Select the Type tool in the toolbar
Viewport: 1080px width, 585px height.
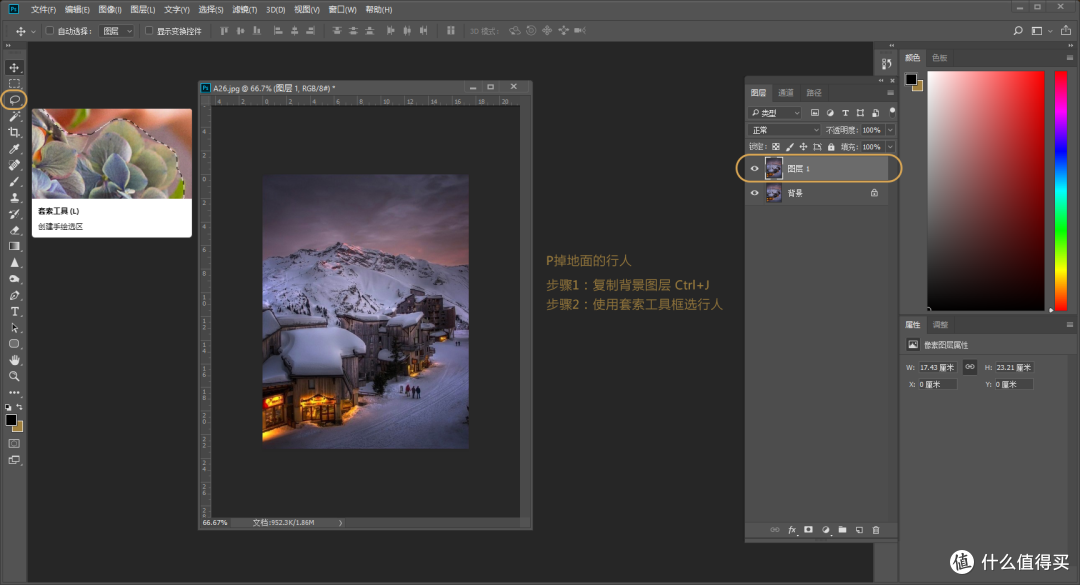[13, 311]
